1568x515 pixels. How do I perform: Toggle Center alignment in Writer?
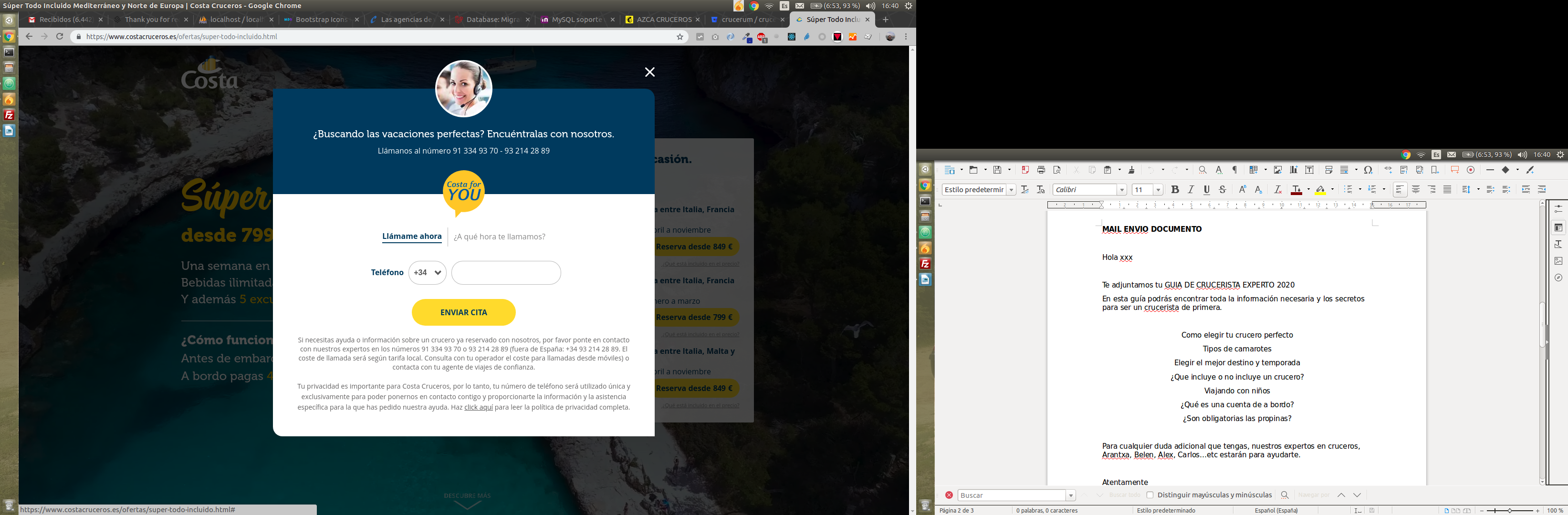(1416, 190)
